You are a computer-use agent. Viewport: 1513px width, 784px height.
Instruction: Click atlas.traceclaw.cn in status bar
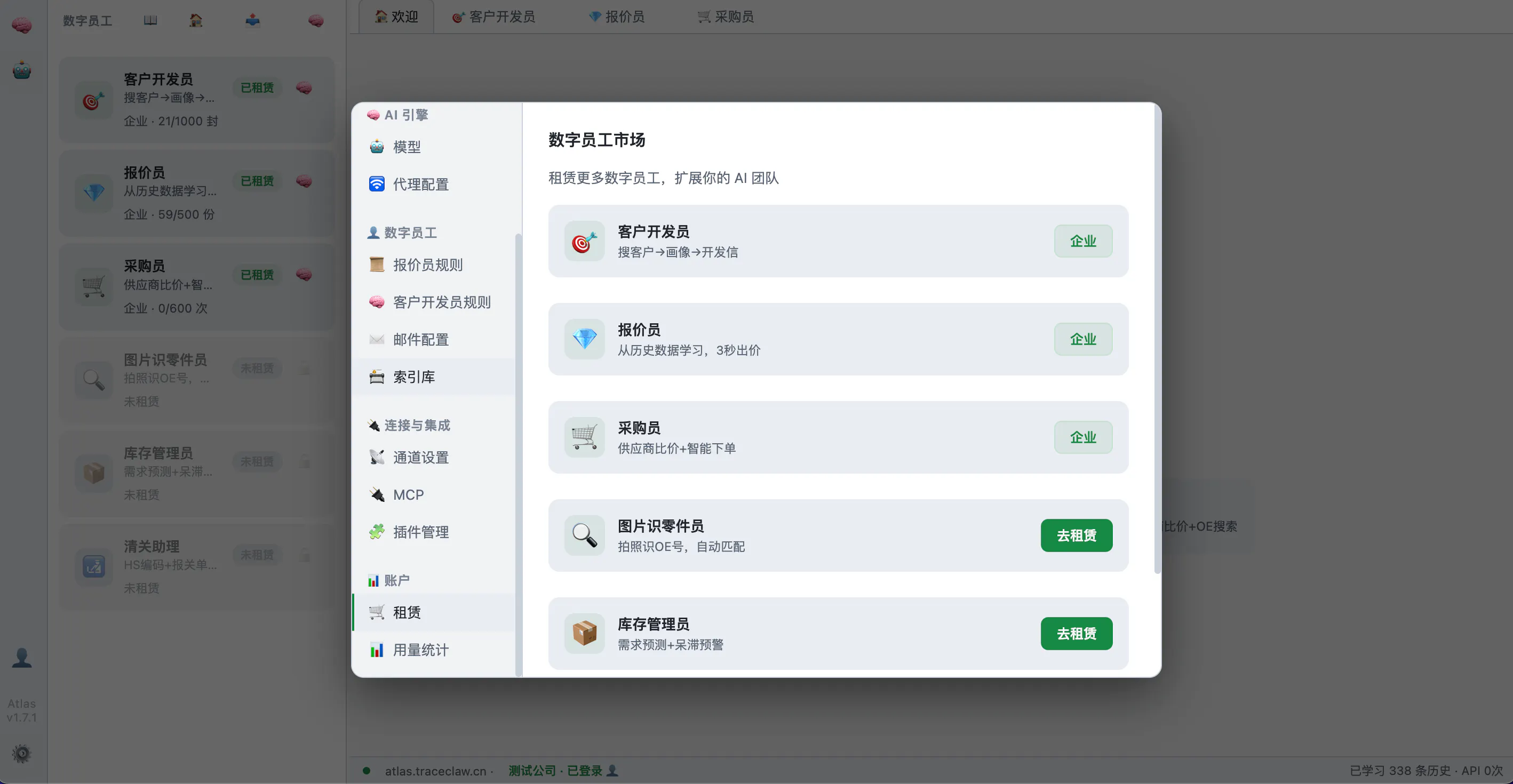click(x=435, y=771)
